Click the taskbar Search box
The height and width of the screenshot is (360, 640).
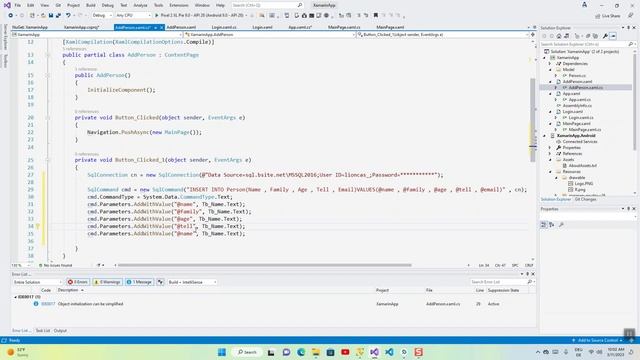tap(247, 352)
